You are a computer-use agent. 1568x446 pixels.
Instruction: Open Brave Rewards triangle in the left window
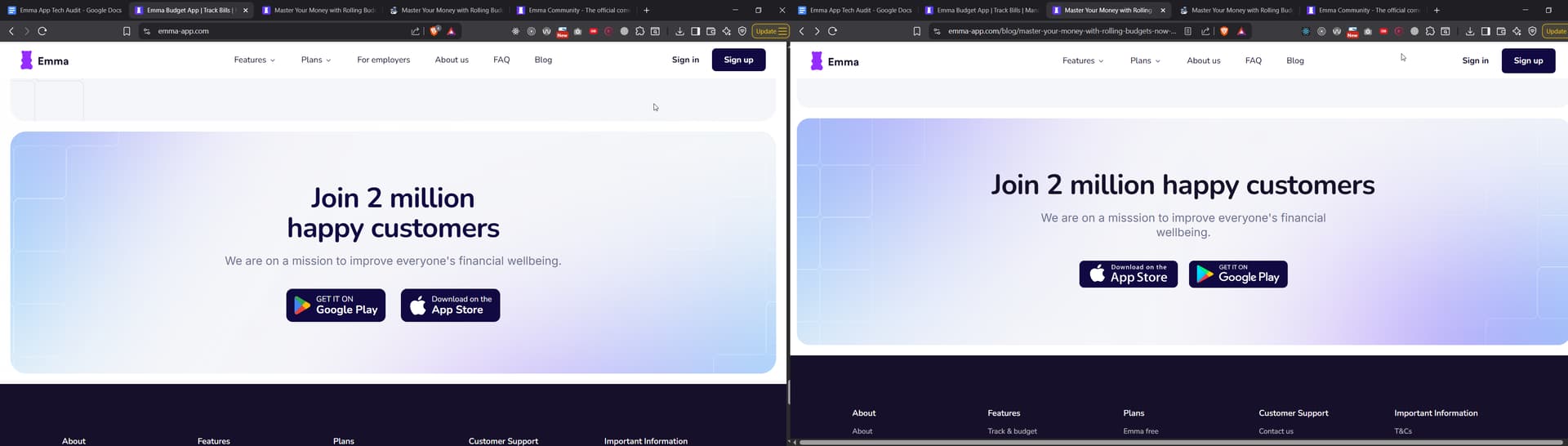coord(451,31)
